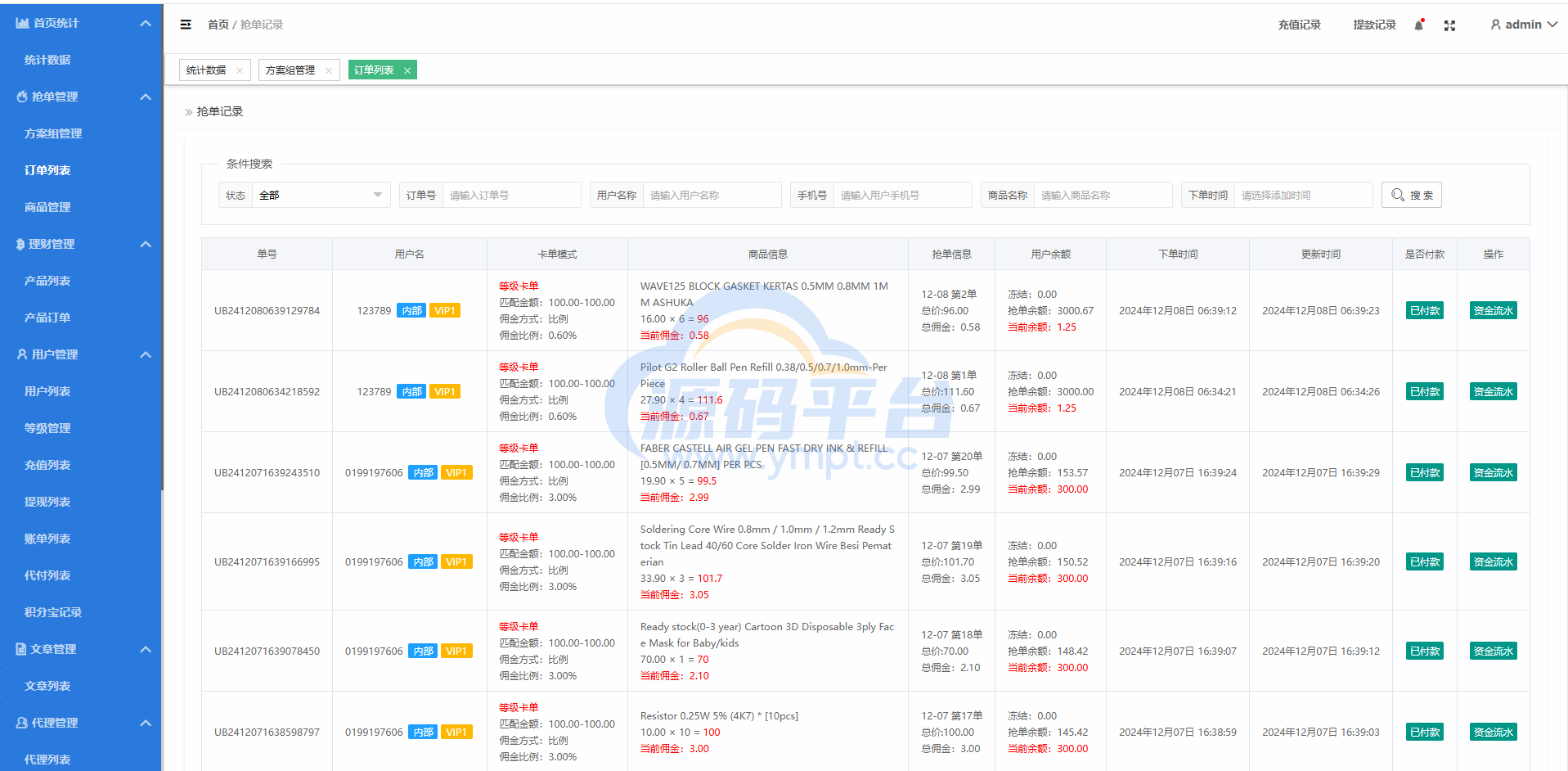Click 已付款 badge for order UB2412080639129784
Viewport: 1568px width, 771px height.
[x=1425, y=311]
